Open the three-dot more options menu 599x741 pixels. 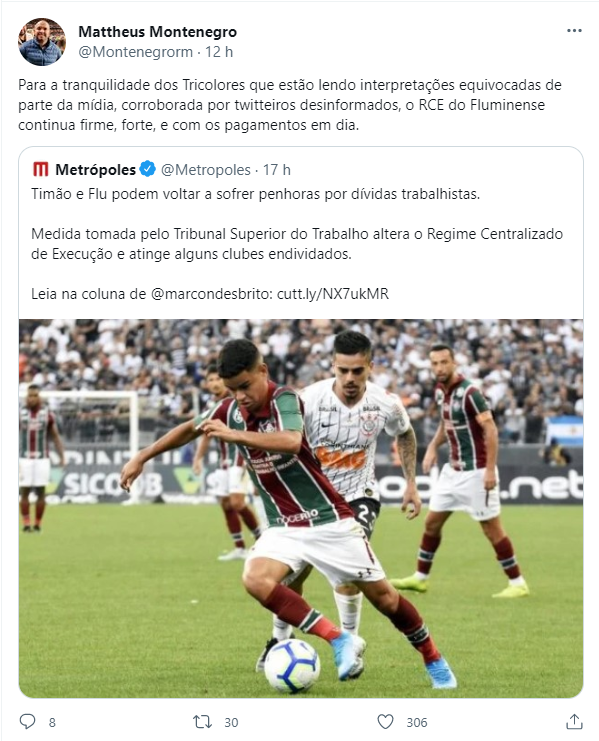[x=574, y=31]
